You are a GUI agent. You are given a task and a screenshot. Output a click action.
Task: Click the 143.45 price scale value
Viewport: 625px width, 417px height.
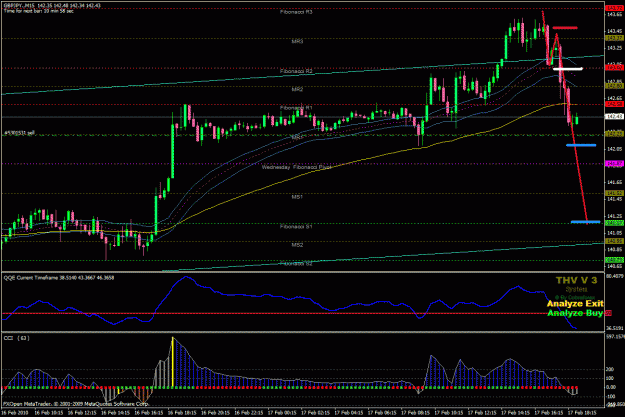coord(615,31)
